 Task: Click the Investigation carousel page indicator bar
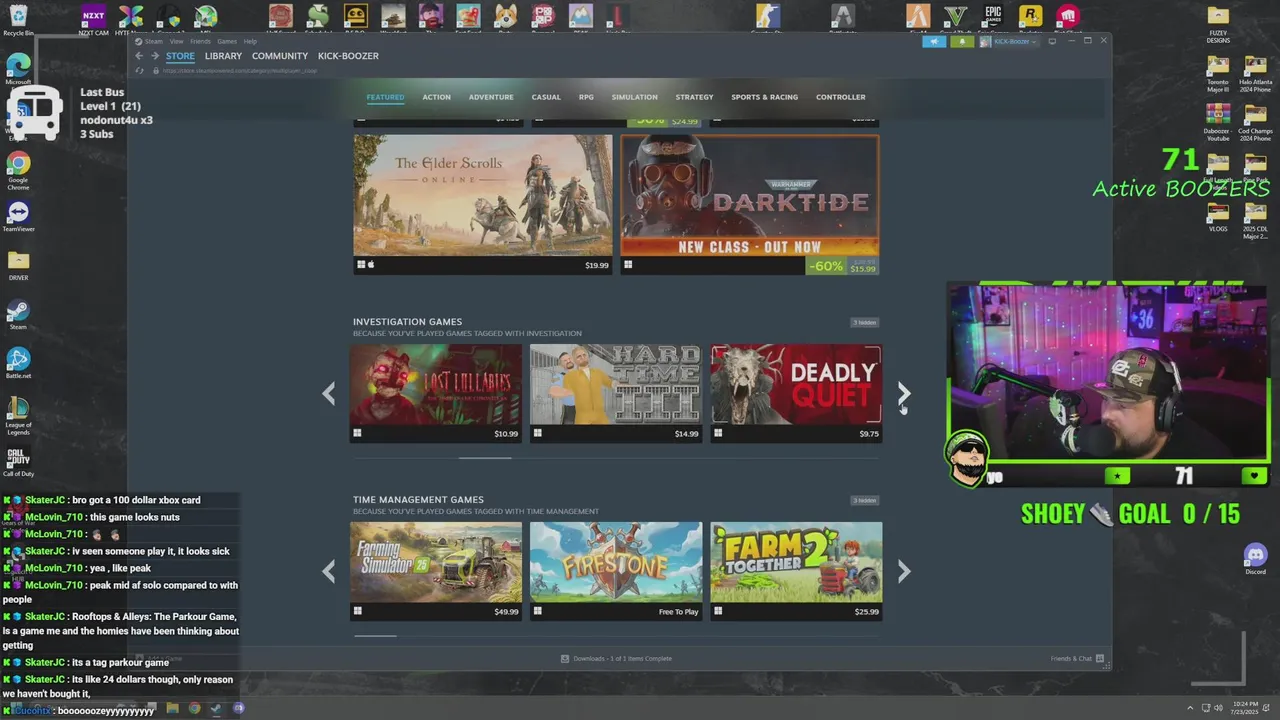tap(485, 458)
